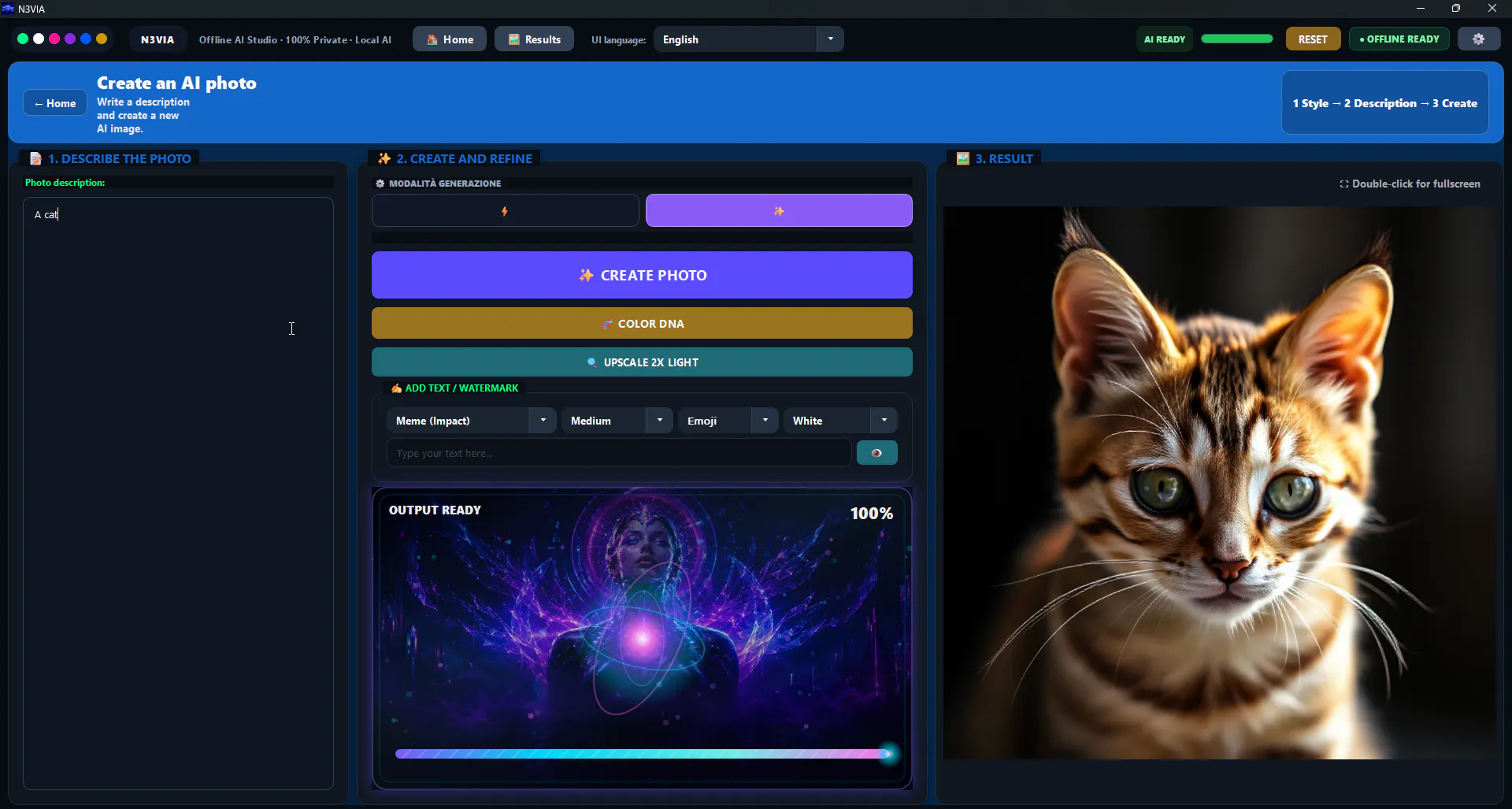
Task: Click the picture icon on '3. RESULT'
Action: pyautogui.click(x=962, y=158)
